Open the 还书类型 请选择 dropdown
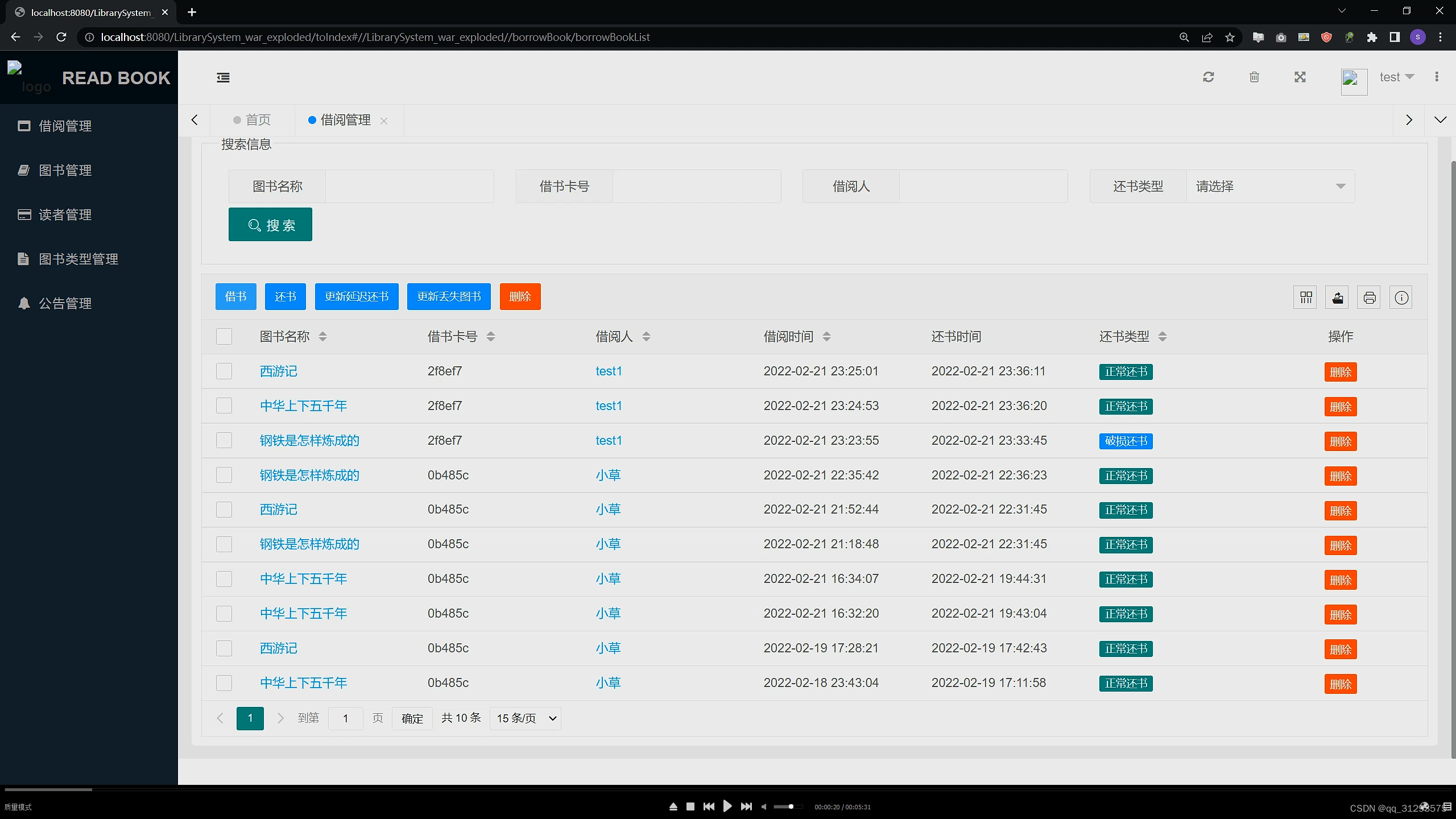Image resolution: width=1456 pixels, height=819 pixels. (1270, 187)
